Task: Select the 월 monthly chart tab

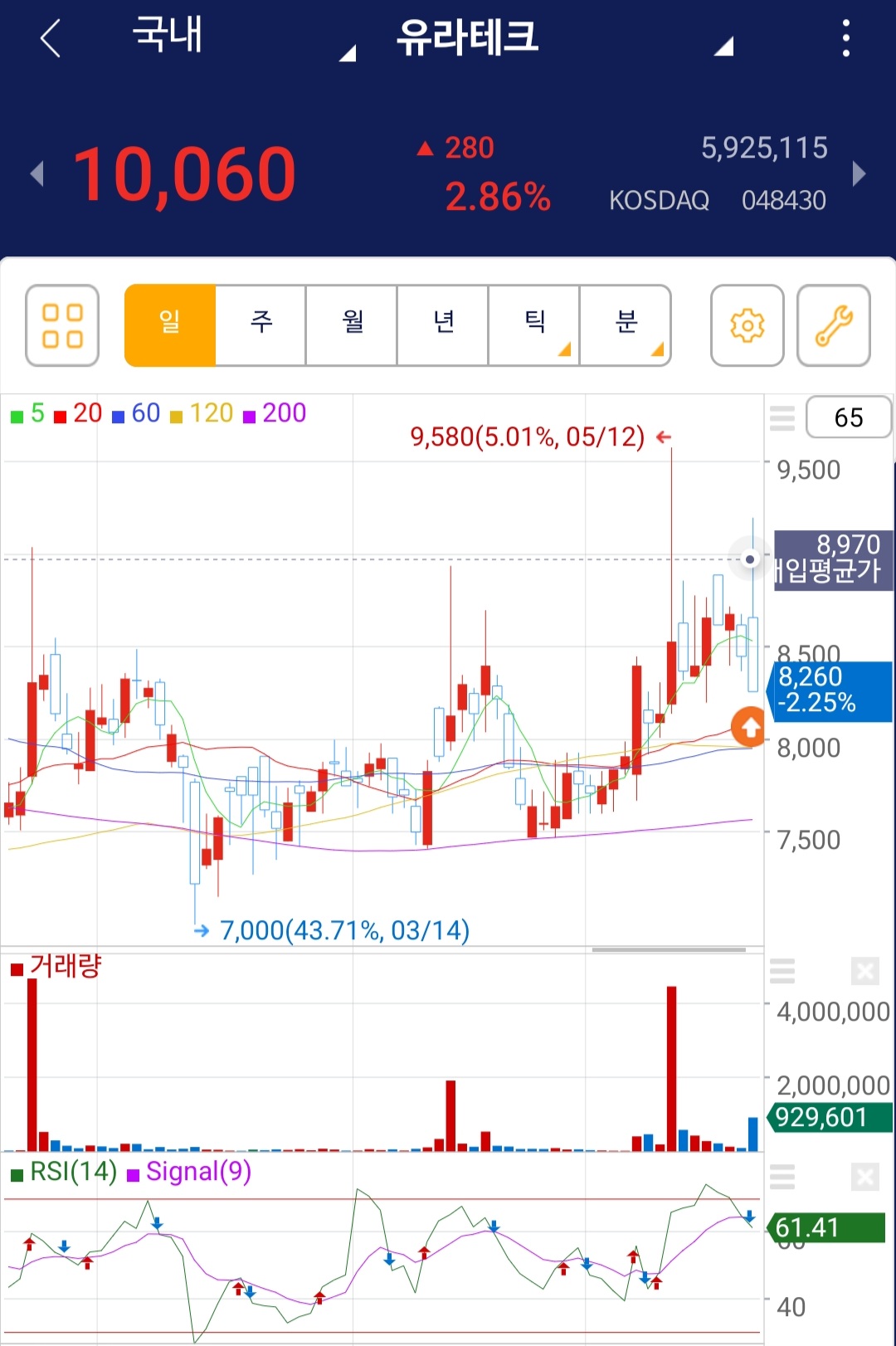Action: tap(352, 325)
